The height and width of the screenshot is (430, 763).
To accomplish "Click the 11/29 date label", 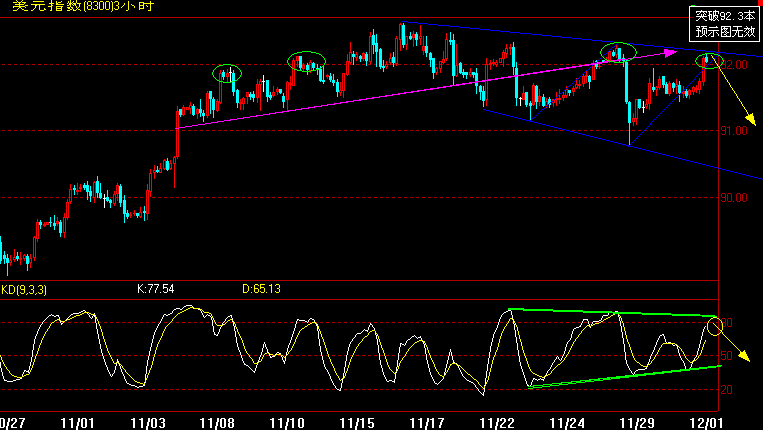I will point(637,423).
